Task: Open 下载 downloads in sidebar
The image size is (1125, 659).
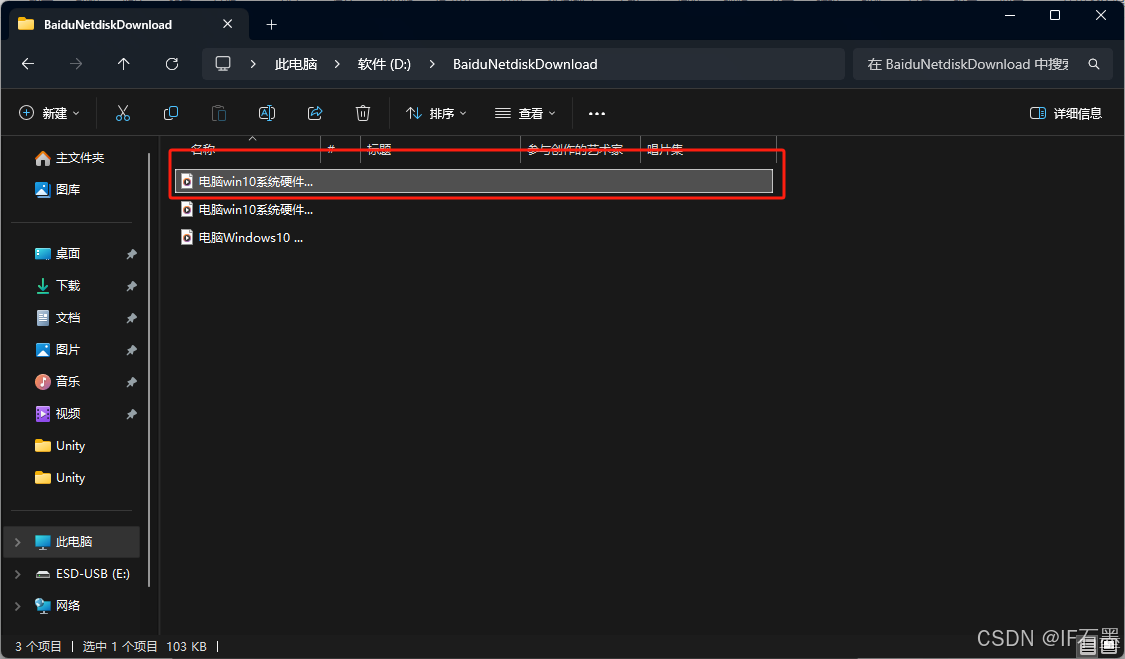Action: coord(57,286)
